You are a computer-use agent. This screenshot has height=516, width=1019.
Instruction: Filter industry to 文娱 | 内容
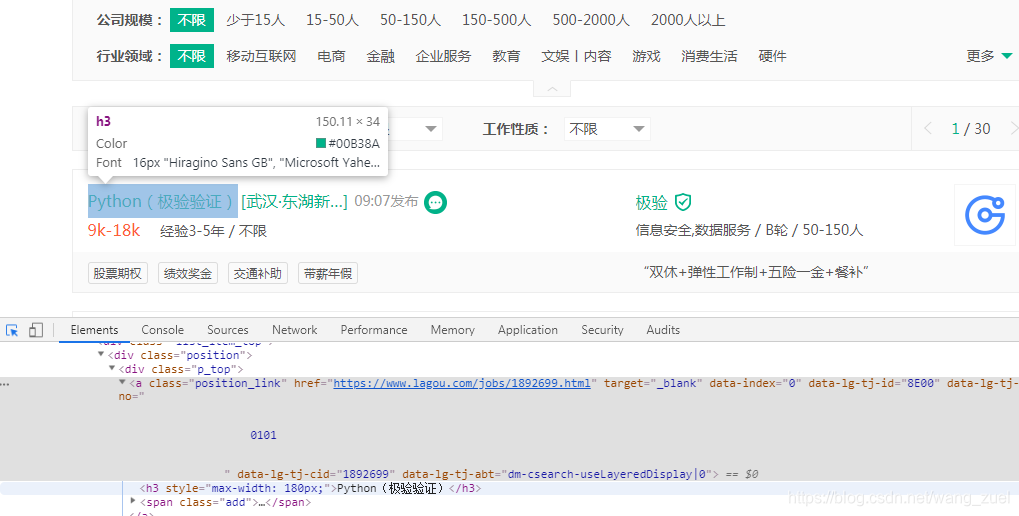[576, 56]
